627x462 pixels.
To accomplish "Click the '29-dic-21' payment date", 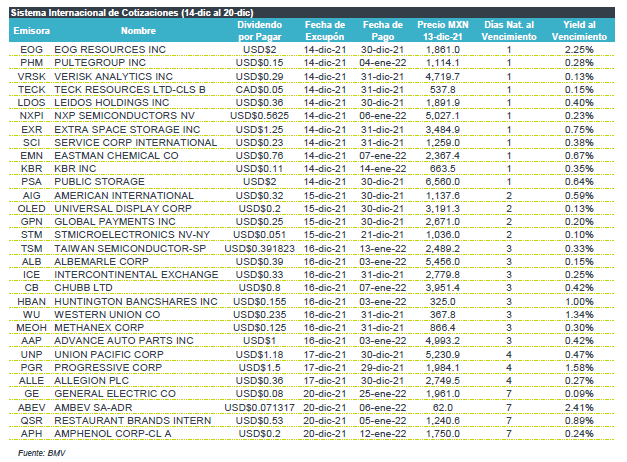I will (x=383, y=368).
